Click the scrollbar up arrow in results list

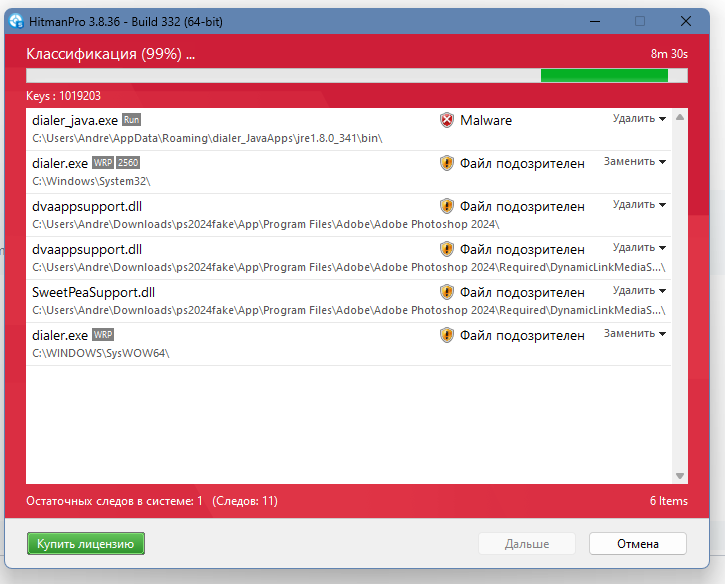680,117
